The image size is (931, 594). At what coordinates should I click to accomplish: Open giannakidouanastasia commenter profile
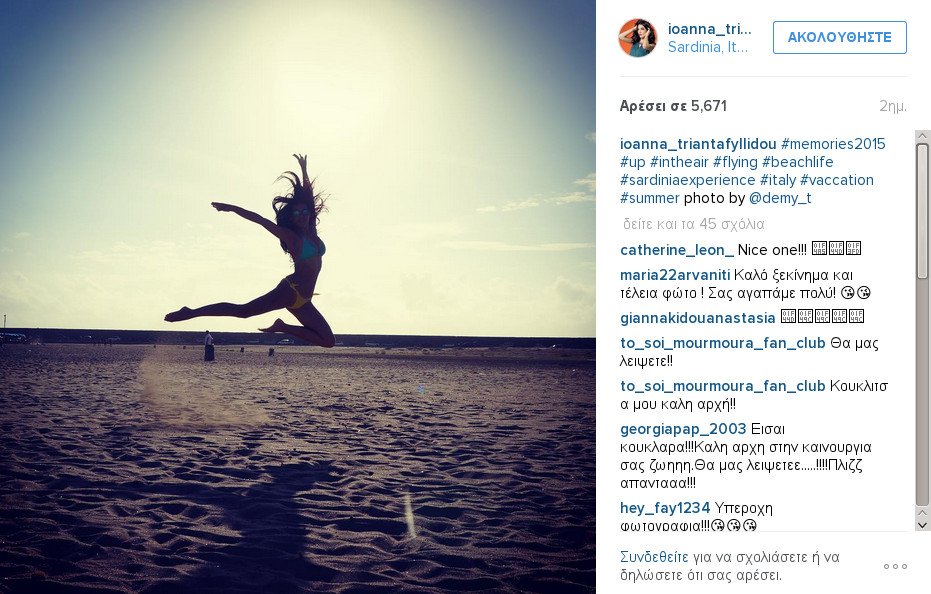[x=698, y=318]
